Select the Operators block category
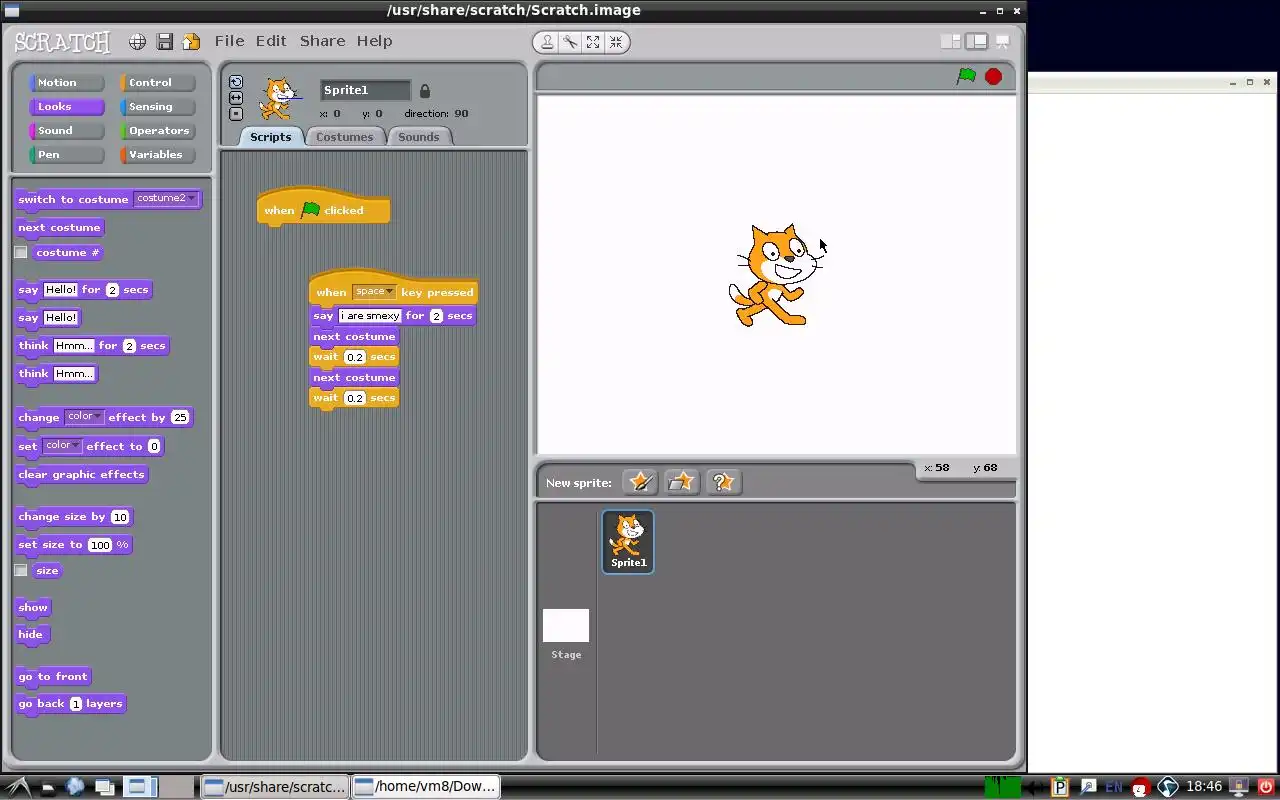The image size is (1280, 800). click(157, 131)
